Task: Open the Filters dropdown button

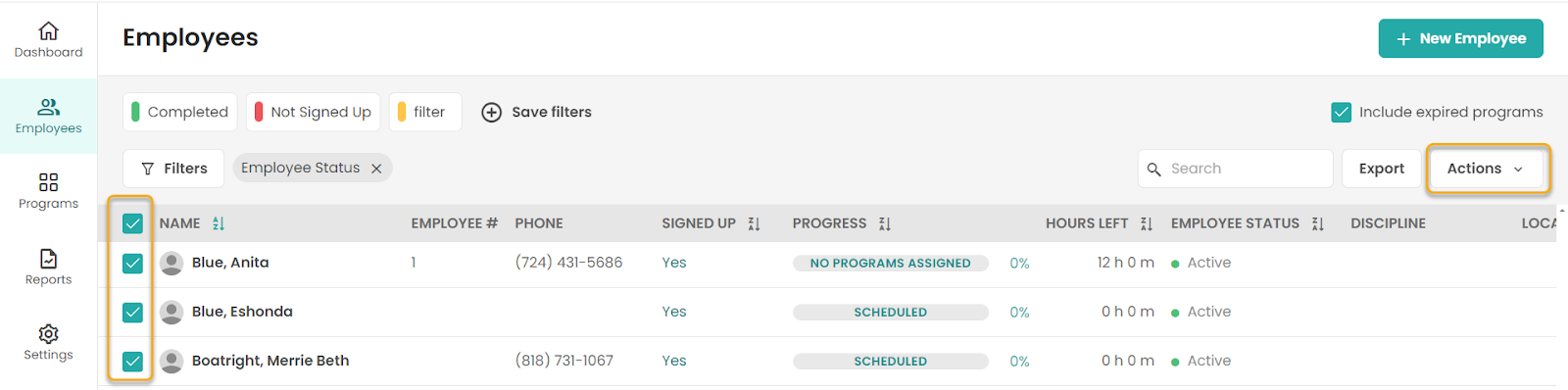Action: [x=173, y=169]
